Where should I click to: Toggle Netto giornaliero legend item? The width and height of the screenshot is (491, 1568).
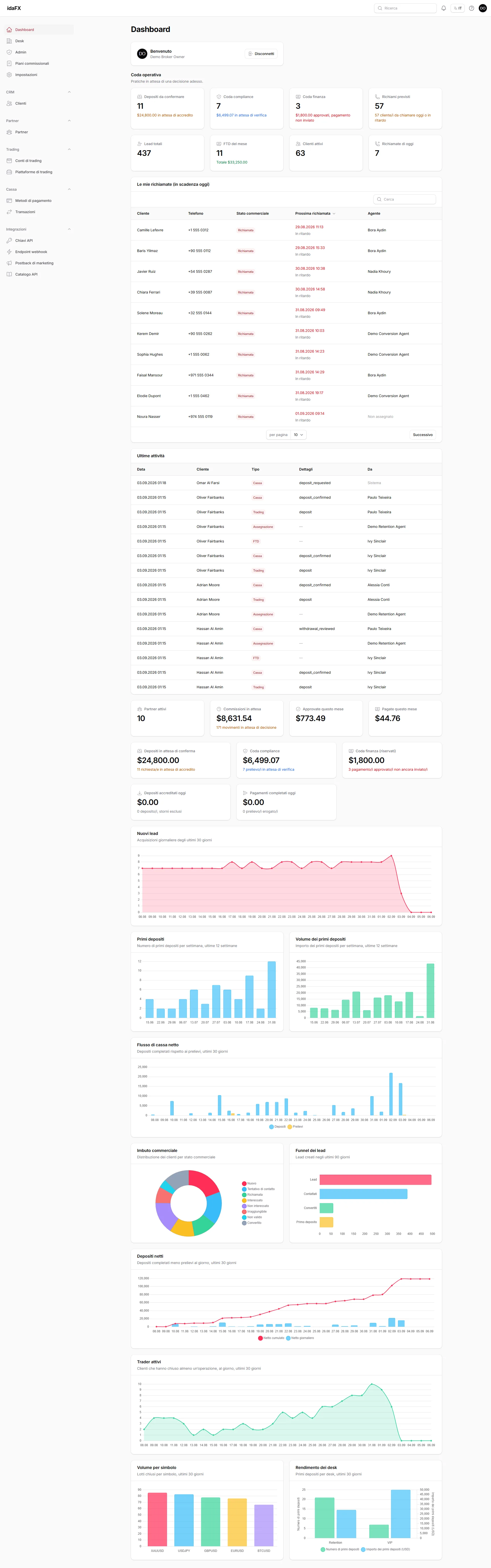(x=300, y=1338)
